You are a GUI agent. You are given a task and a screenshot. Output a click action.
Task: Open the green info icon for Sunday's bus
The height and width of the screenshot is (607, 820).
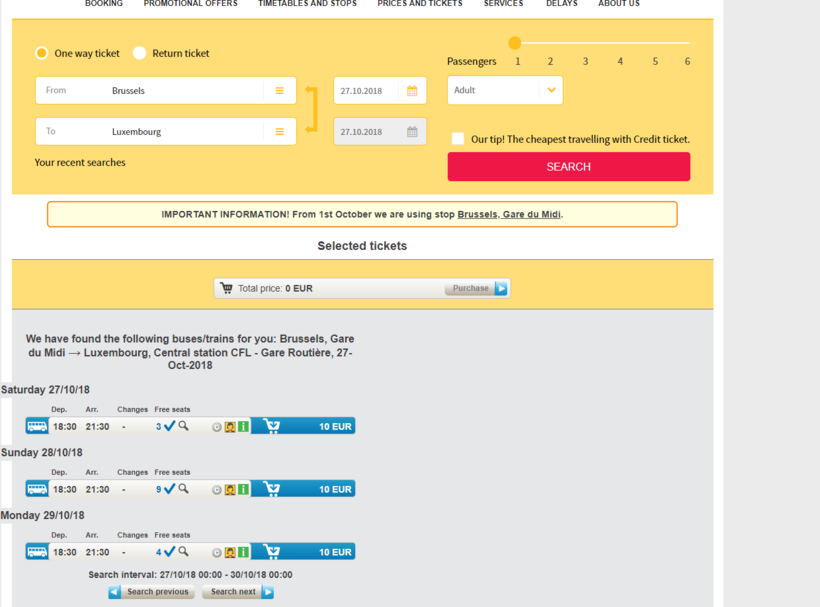(243, 490)
